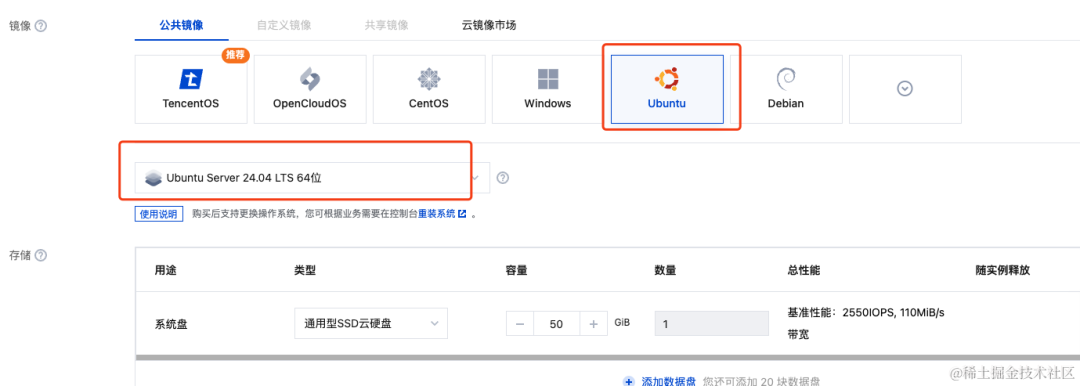Switch to 公共镜像 tab
The height and width of the screenshot is (386, 1080).
tap(181, 26)
